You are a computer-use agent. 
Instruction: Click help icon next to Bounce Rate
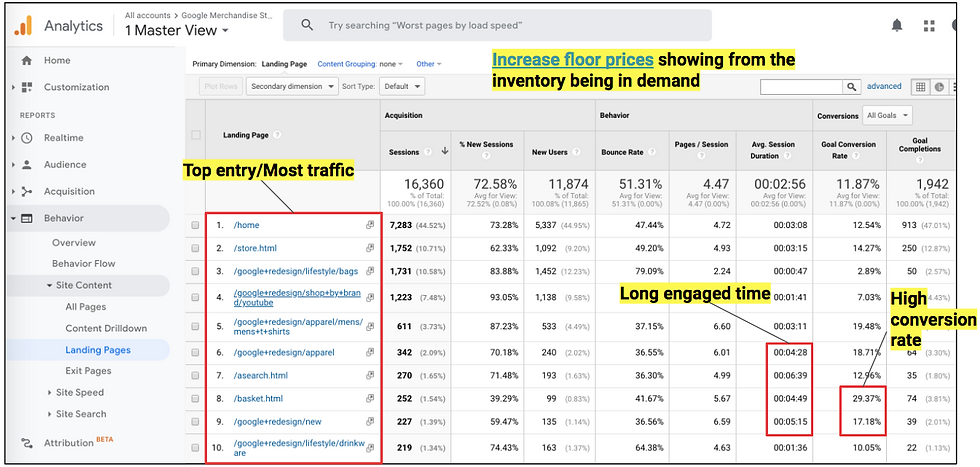(x=652, y=152)
